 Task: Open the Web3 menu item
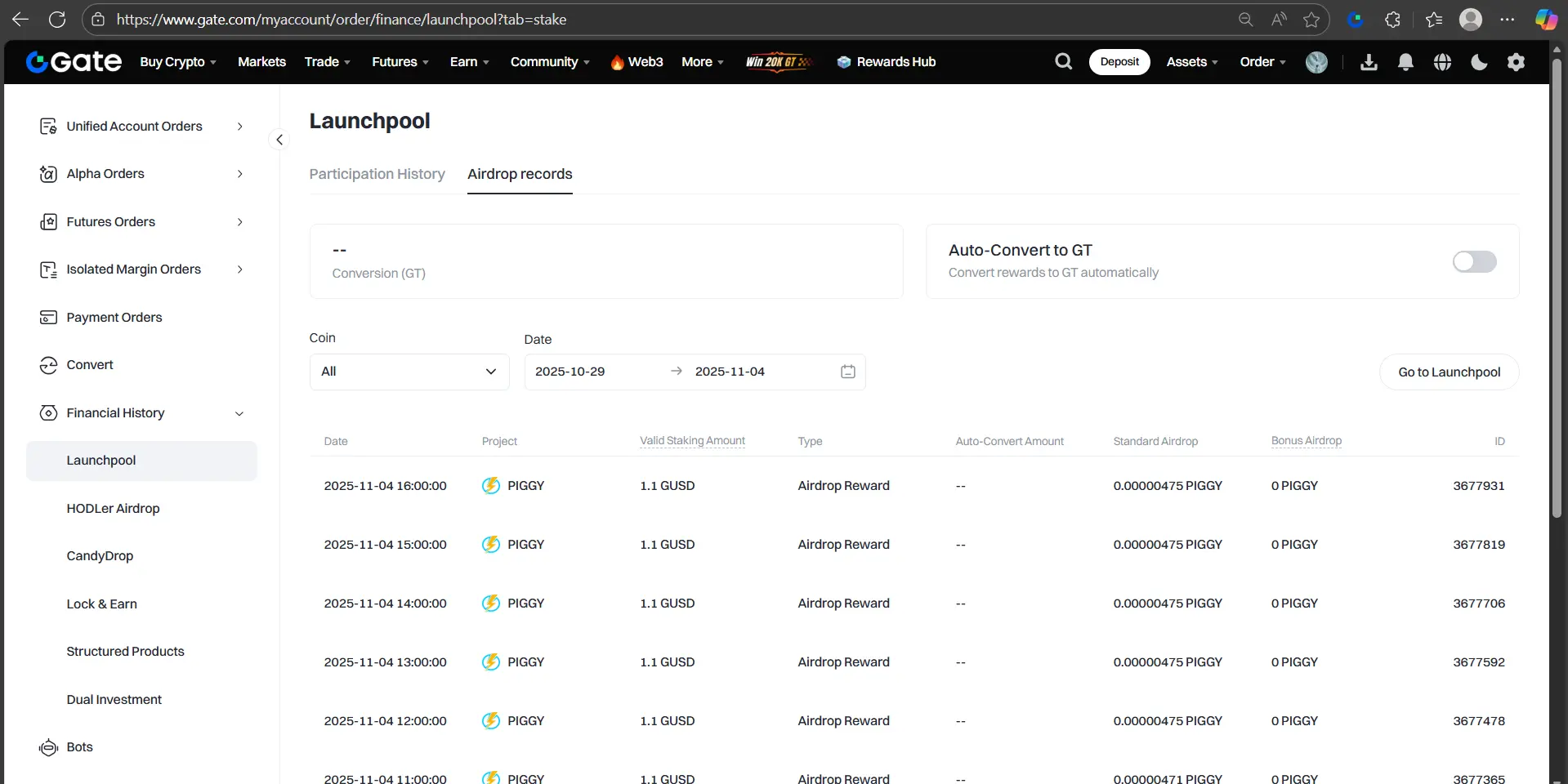[637, 62]
